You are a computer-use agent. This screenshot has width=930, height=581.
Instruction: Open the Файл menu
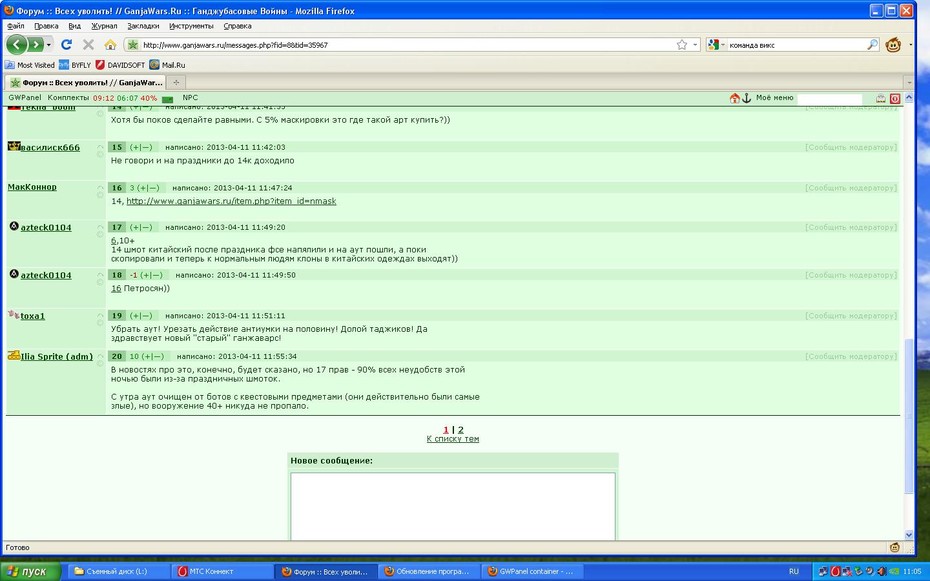[x=15, y=26]
